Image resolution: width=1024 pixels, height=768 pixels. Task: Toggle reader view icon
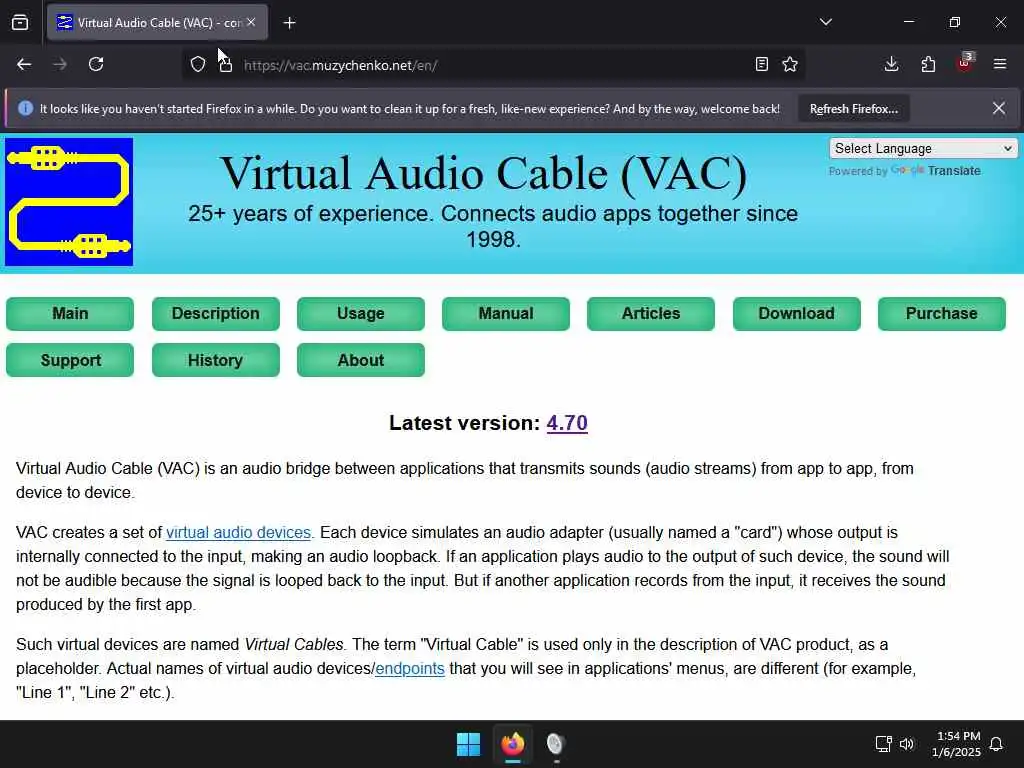(761, 65)
